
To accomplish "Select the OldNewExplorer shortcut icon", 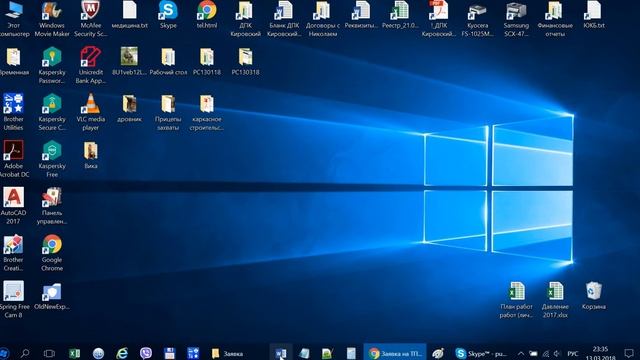I will [x=52, y=296].
